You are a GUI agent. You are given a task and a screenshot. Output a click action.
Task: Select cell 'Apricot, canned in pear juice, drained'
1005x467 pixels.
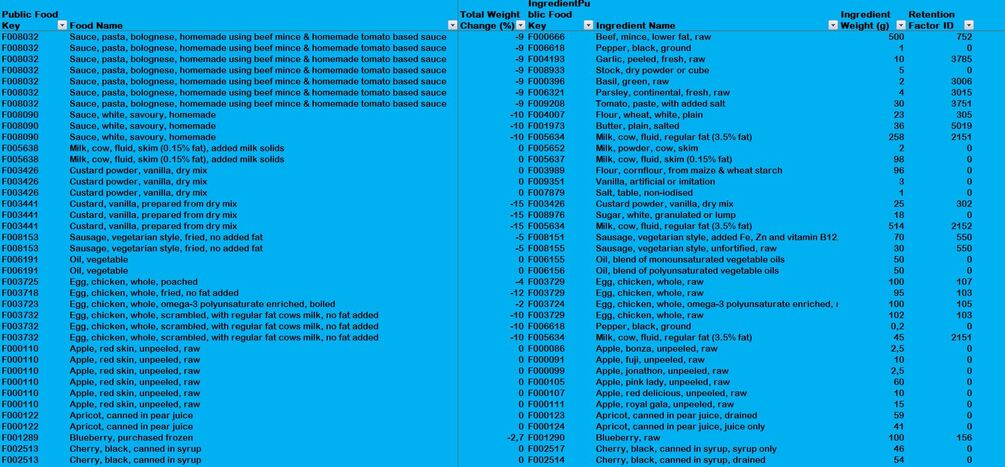point(677,415)
